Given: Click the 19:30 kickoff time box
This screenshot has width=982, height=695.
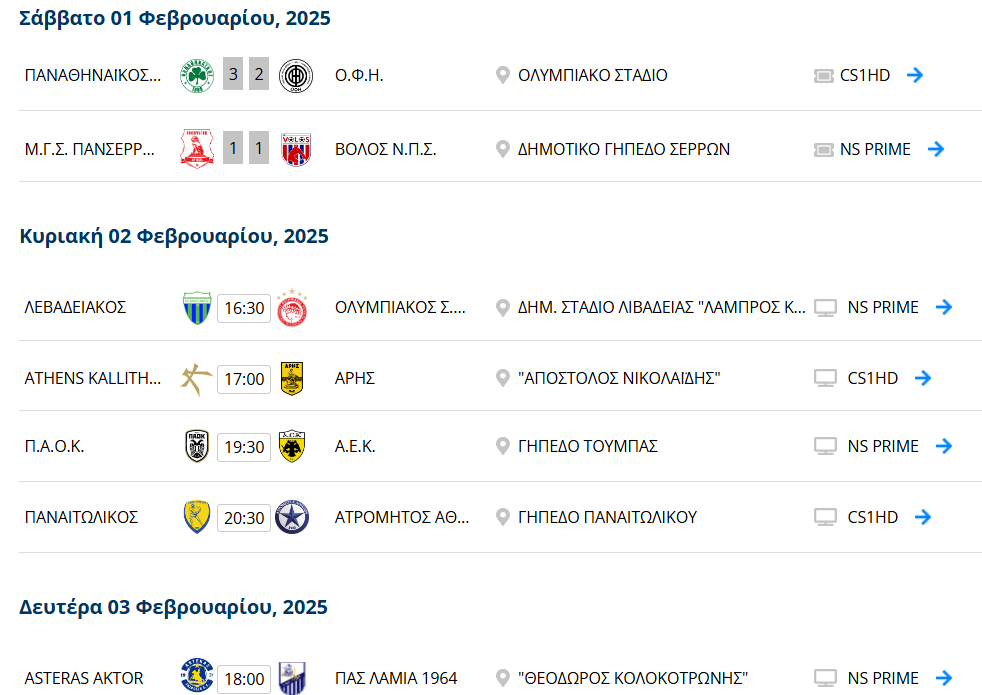Looking at the screenshot, I should pos(244,447).
